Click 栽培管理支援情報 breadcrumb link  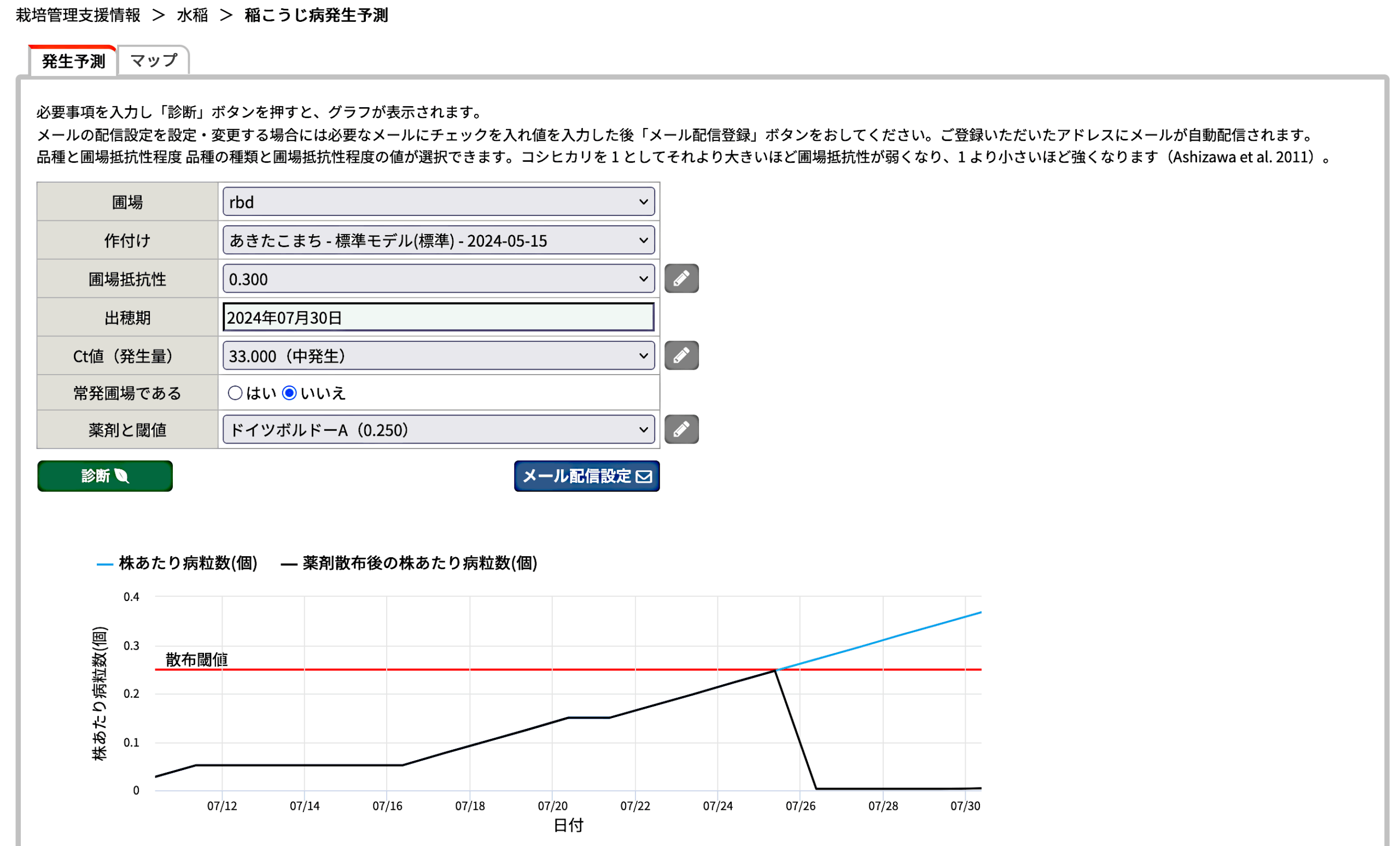(78, 15)
